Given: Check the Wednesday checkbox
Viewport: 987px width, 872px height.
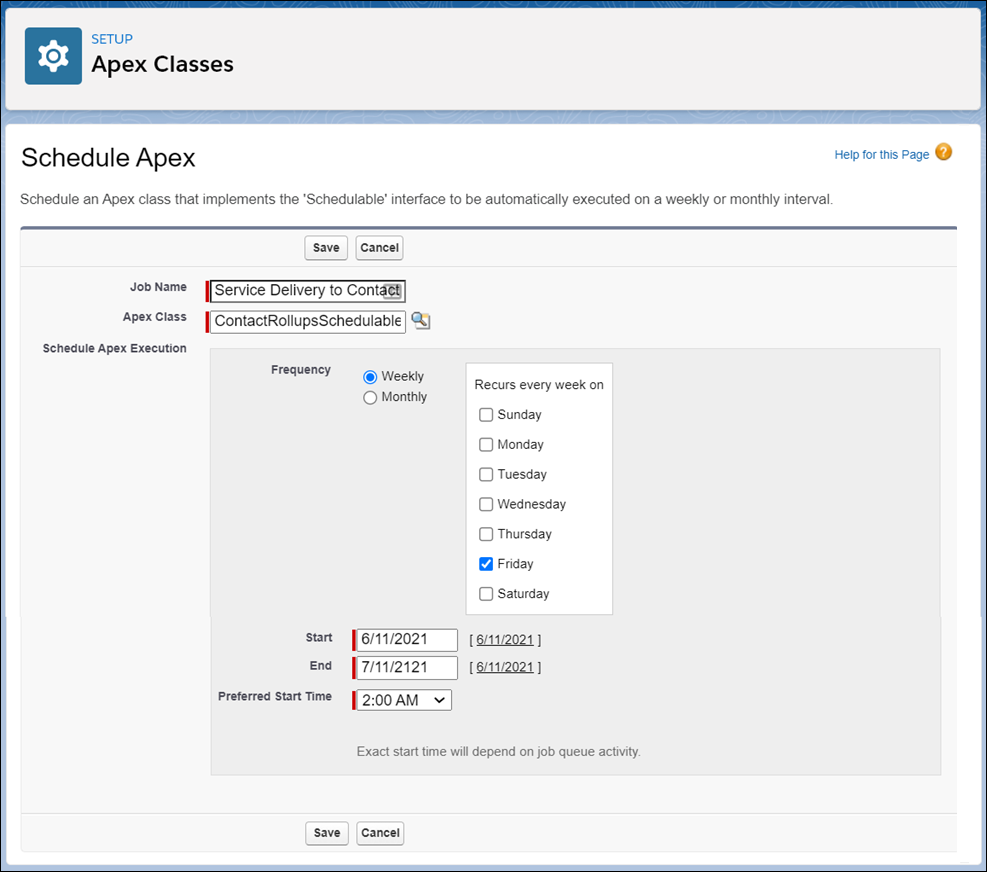Looking at the screenshot, I should click(x=486, y=504).
